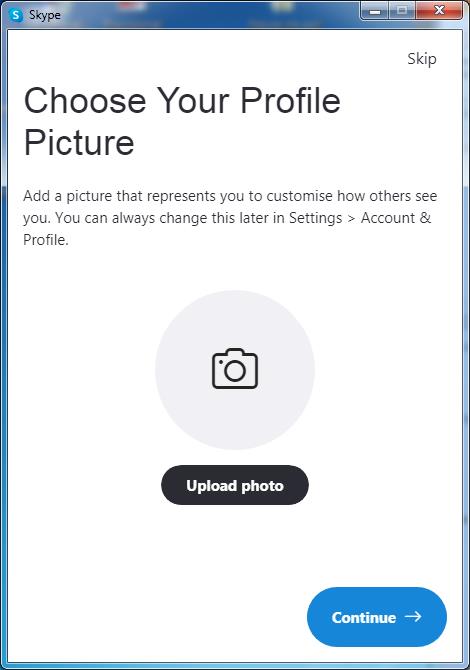Click the 'Settings' word in the description
470x670 pixels.
pyautogui.click(x=316, y=218)
